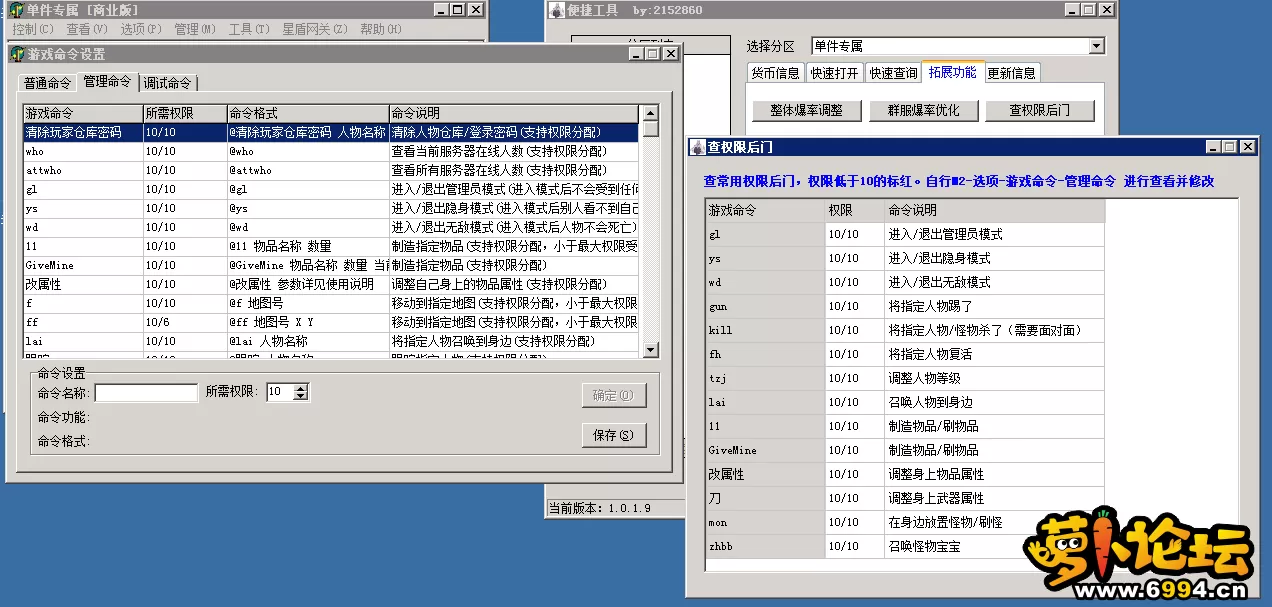Viewport: 1272px width, 607px height.
Task: Select the @wd row in 游戏命令设置 list
Action: [330, 227]
